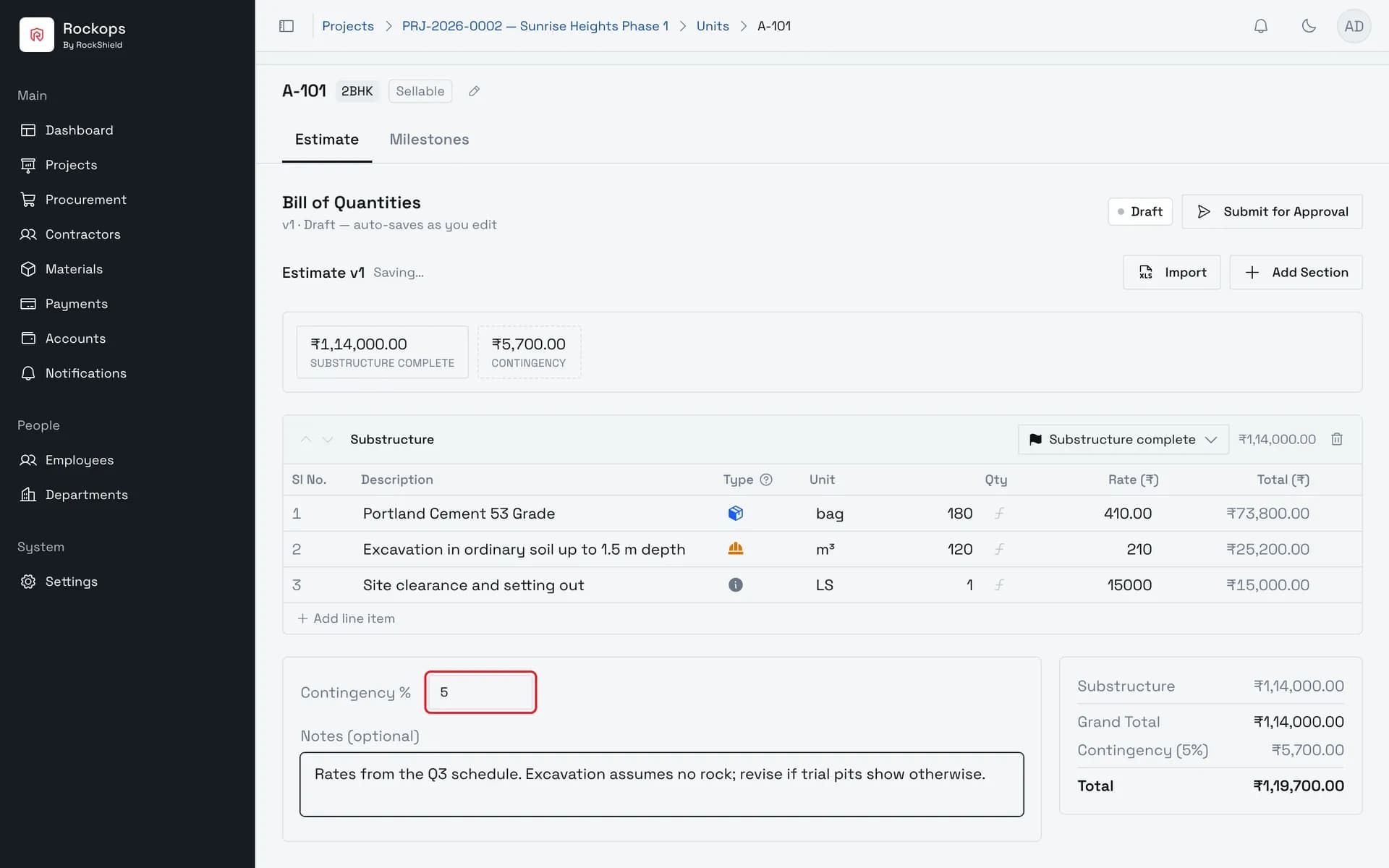Click the material type icon for Portland Cement
Image resolution: width=1389 pixels, height=868 pixels.
tap(735, 514)
